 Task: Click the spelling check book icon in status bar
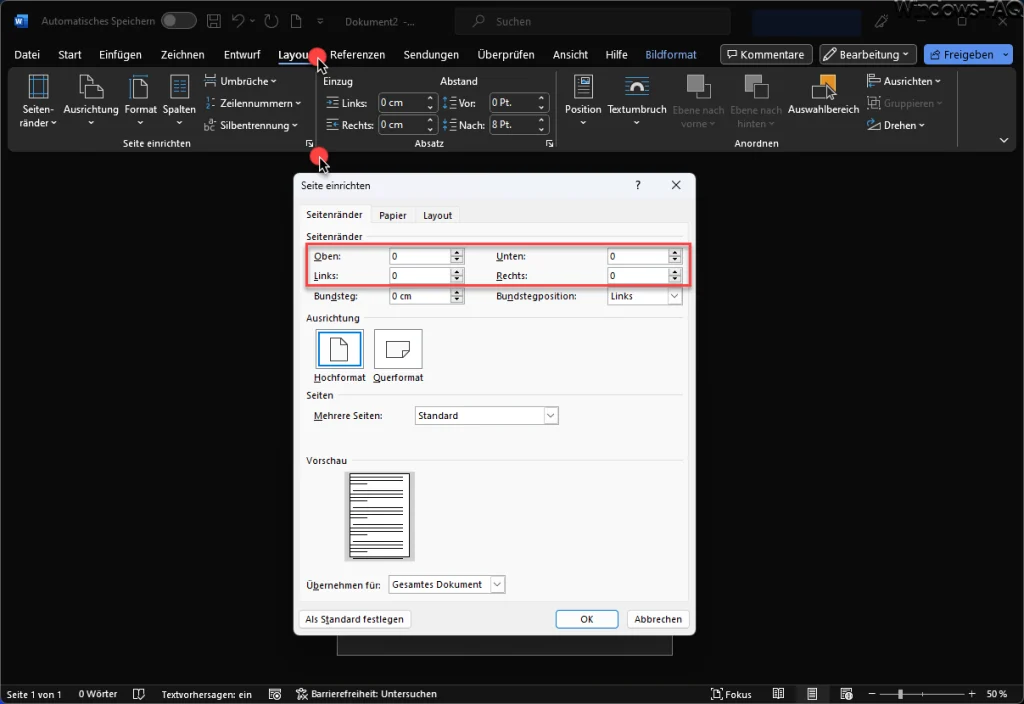point(138,694)
